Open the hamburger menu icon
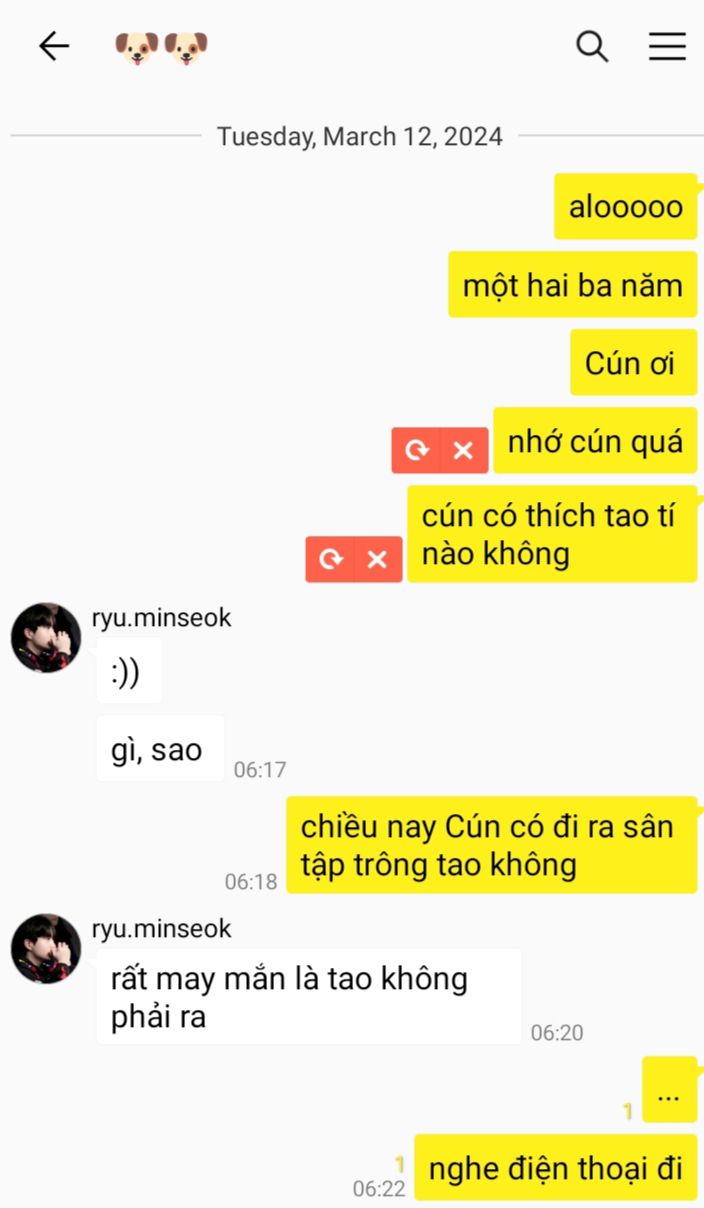The image size is (704, 1208). click(x=667, y=46)
